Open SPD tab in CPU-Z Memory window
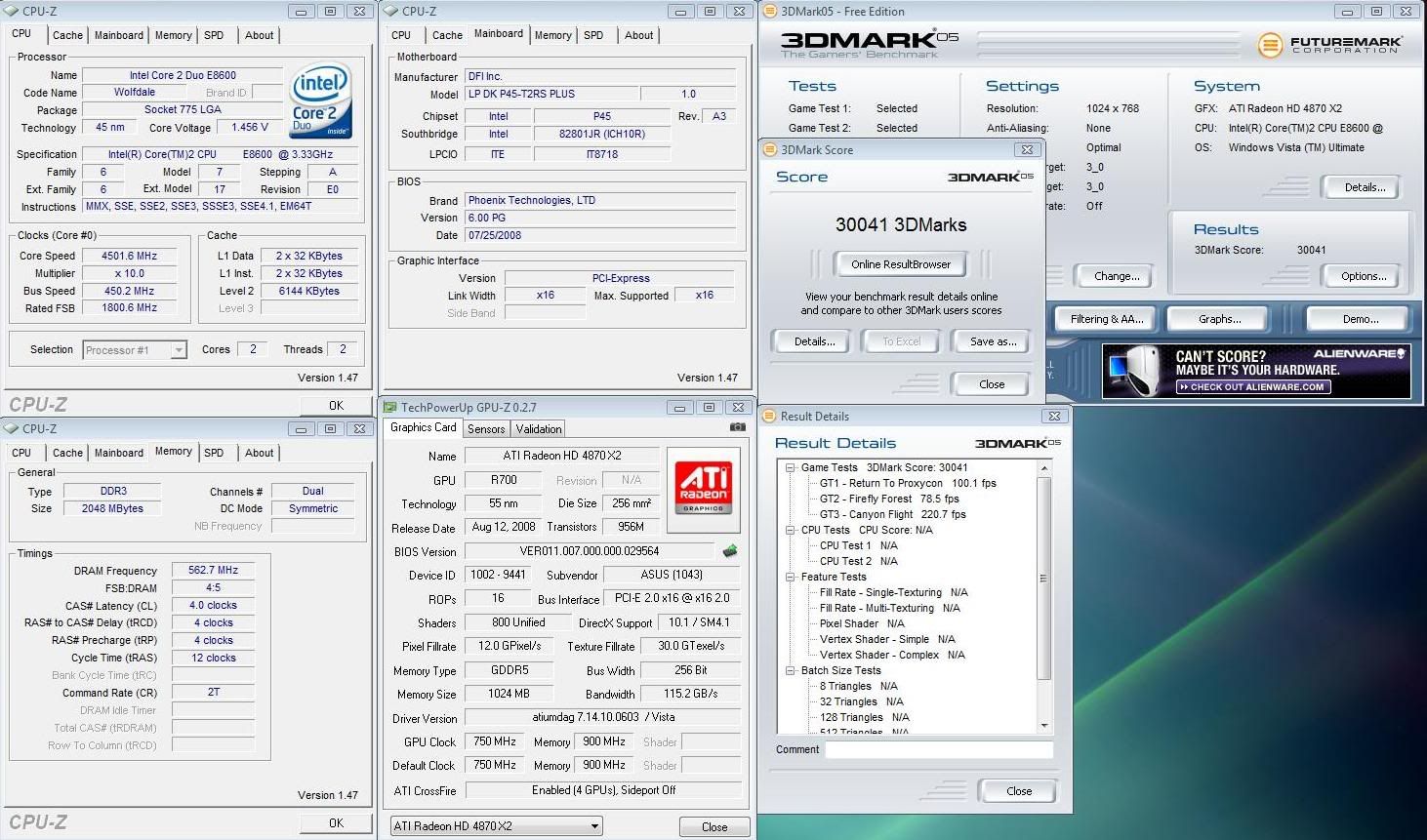 (x=214, y=453)
